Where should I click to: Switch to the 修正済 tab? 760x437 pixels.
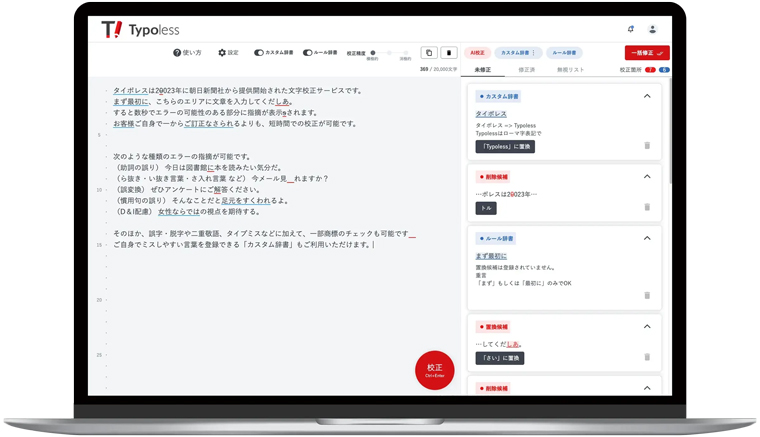point(526,70)
